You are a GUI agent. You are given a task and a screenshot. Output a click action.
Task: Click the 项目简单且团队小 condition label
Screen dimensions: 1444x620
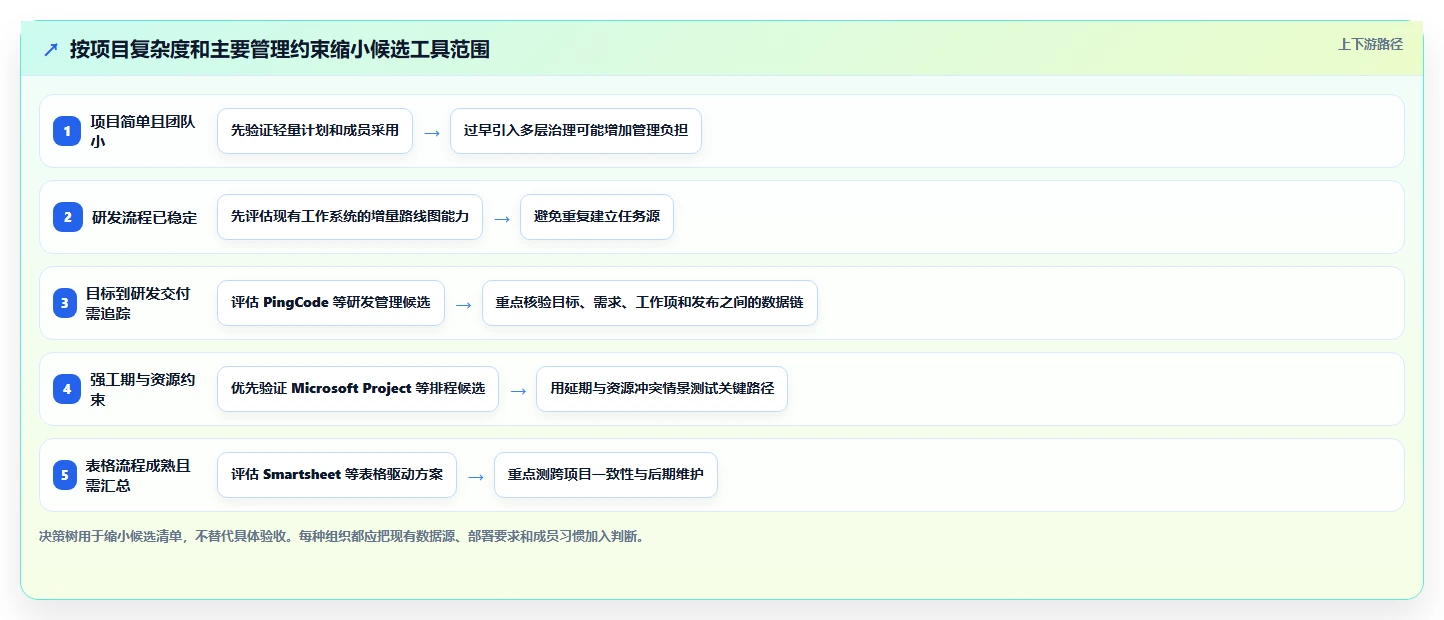coord(143,131)
